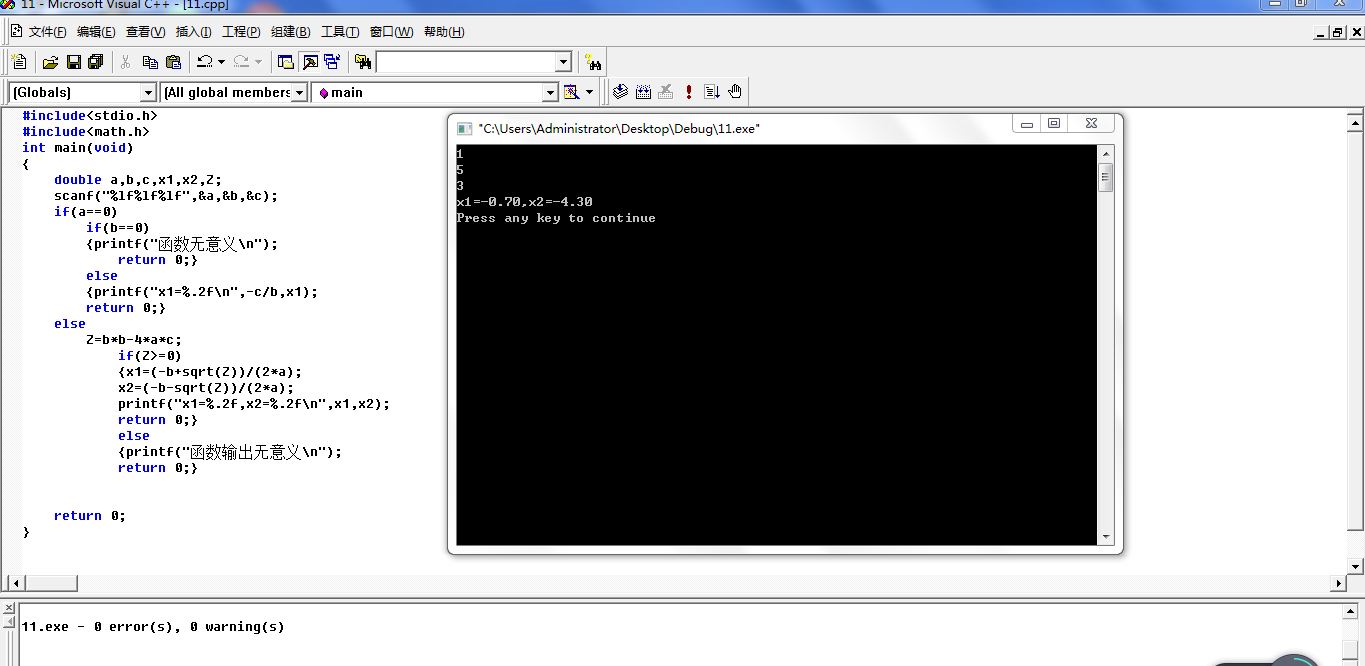Toggle the Workspace pane button
1365x666 pixels.
click(286, 62)
